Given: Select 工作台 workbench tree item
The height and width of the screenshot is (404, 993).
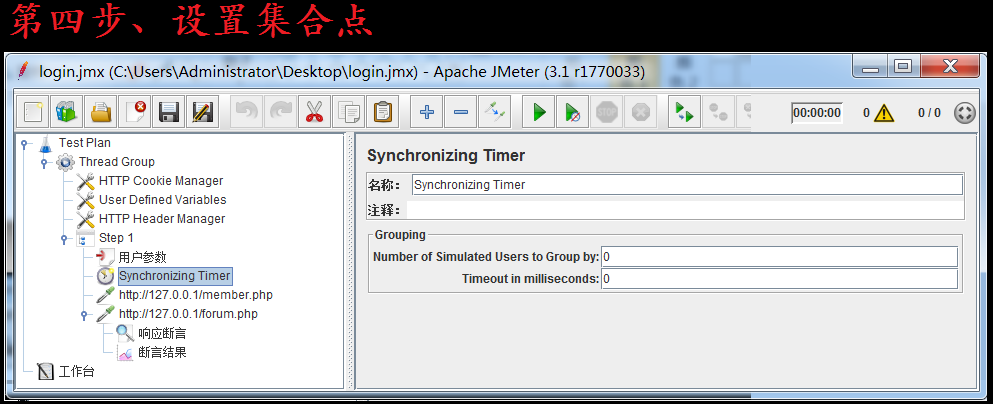Looking at the screenshot, I should (x=77, y=371).
